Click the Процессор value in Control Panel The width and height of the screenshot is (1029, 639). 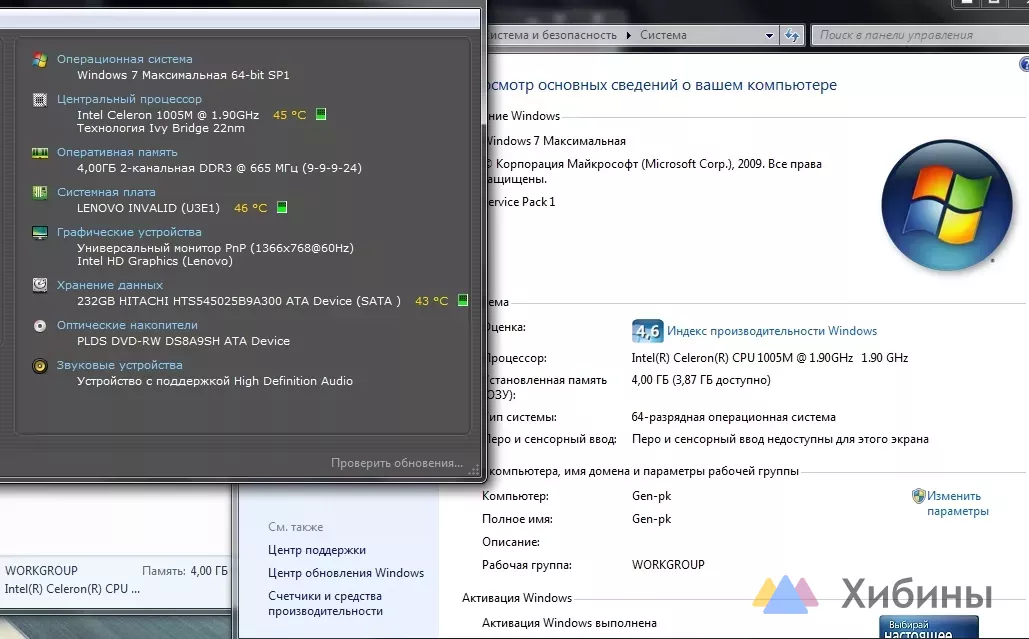770,358
